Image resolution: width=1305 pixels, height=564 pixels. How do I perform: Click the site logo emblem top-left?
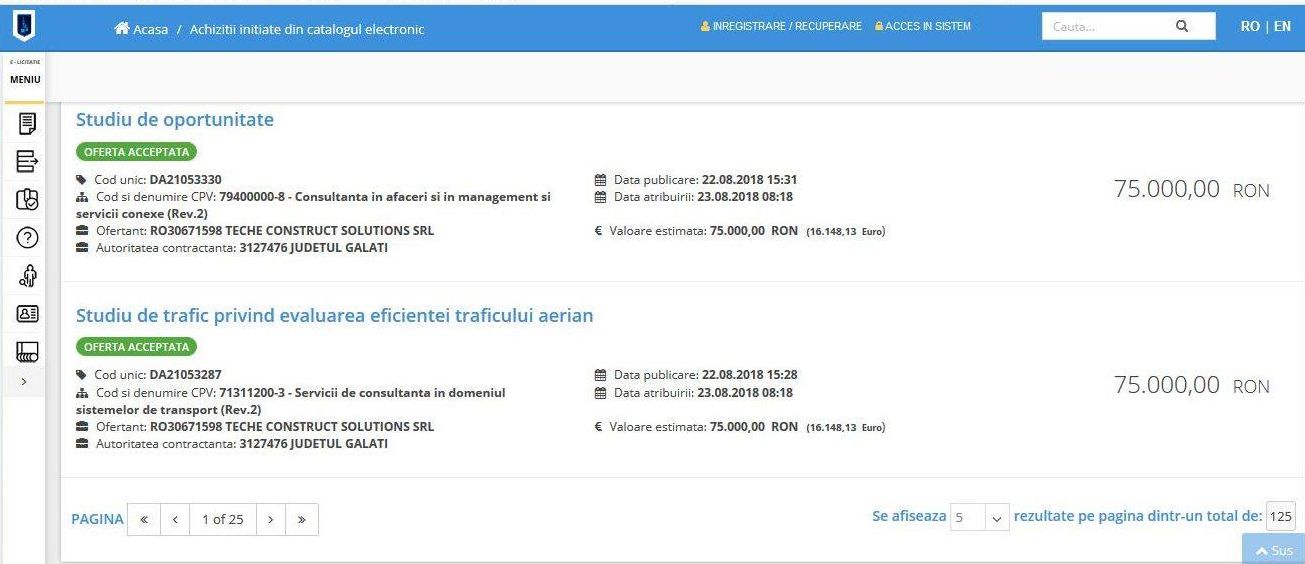(x=22, y=24)
